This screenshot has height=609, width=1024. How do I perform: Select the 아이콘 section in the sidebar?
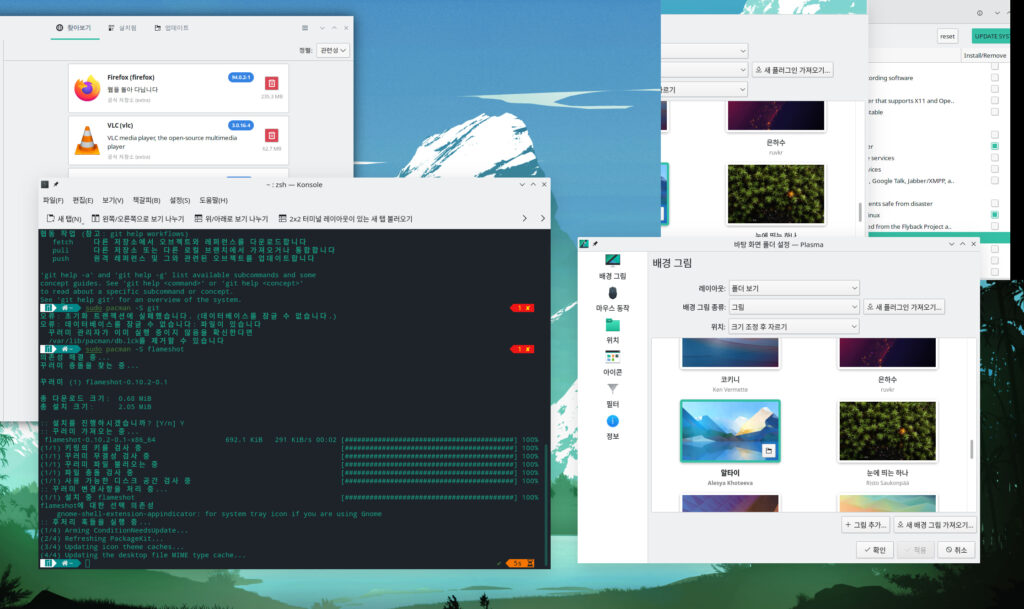pyautogui.click(x=613, y=363)
